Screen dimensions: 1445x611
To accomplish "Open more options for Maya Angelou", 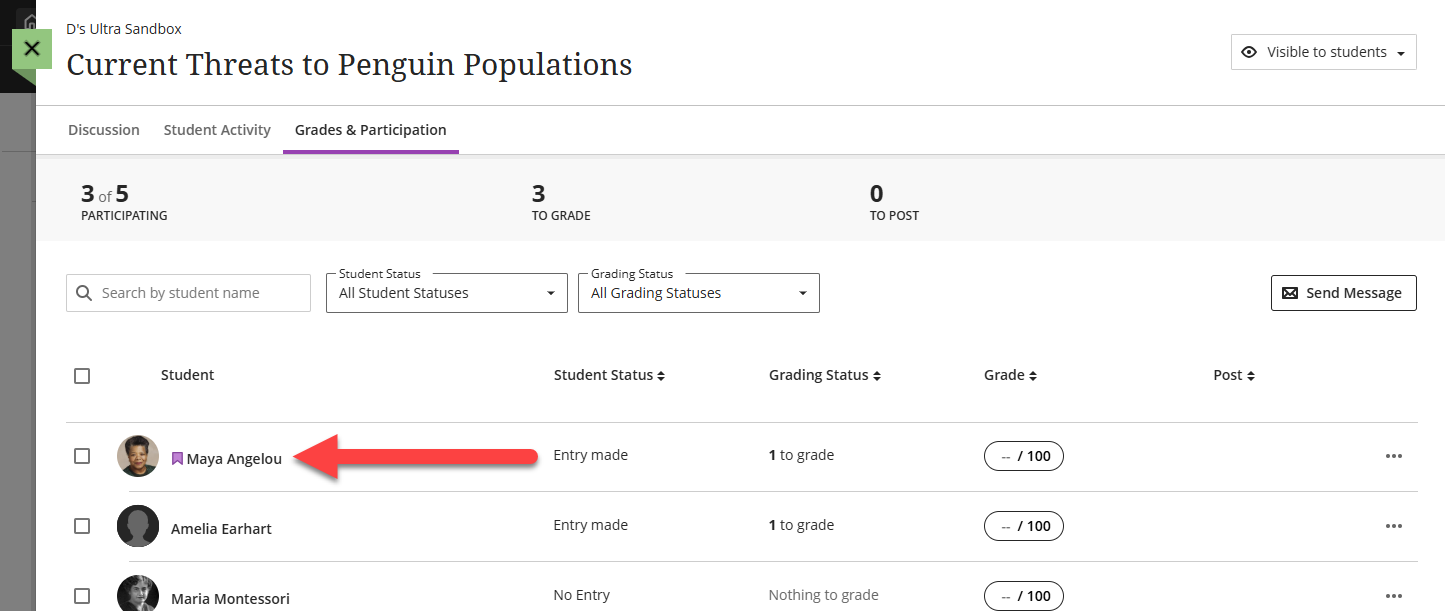I will [1393, 456].
